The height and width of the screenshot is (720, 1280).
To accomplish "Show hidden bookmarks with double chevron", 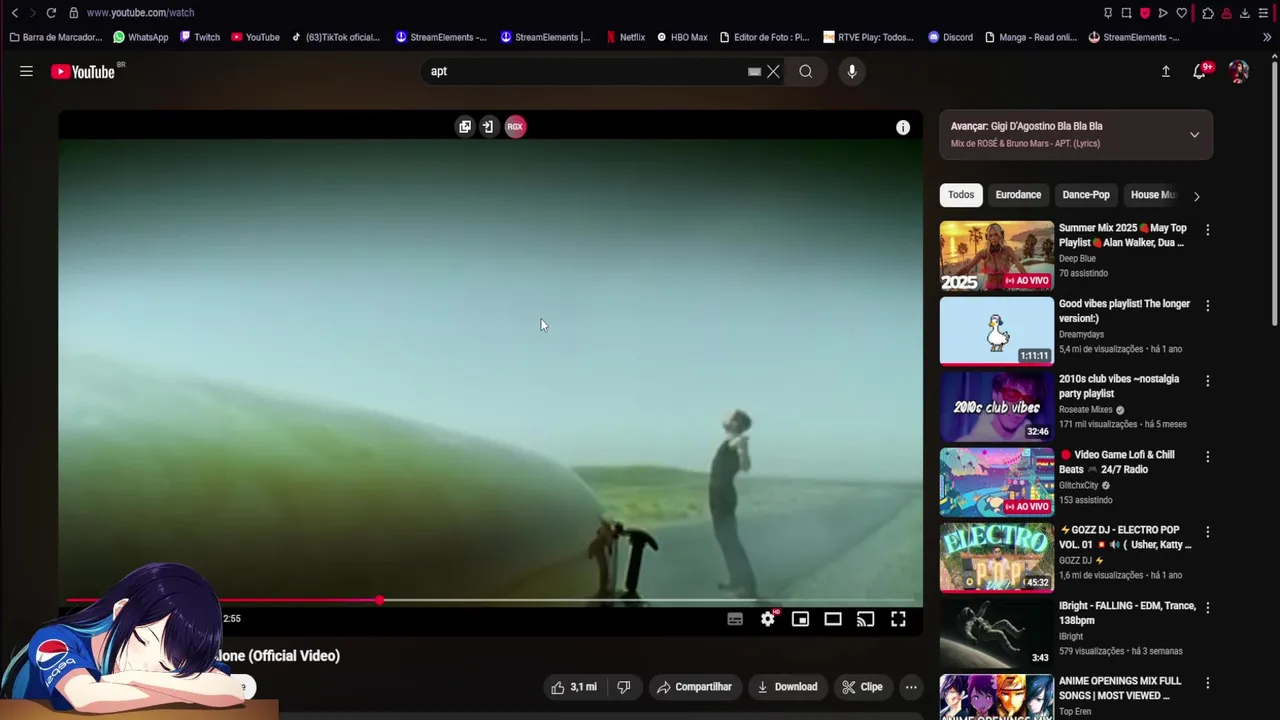I will pyautogui.click(x=1267, y=37).
